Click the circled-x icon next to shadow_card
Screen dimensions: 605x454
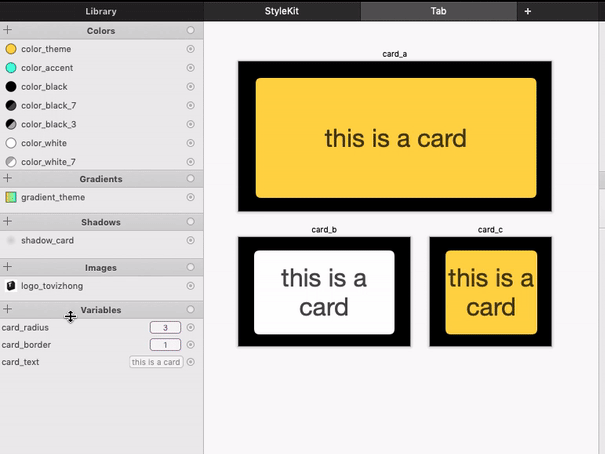tap(190, 241)
